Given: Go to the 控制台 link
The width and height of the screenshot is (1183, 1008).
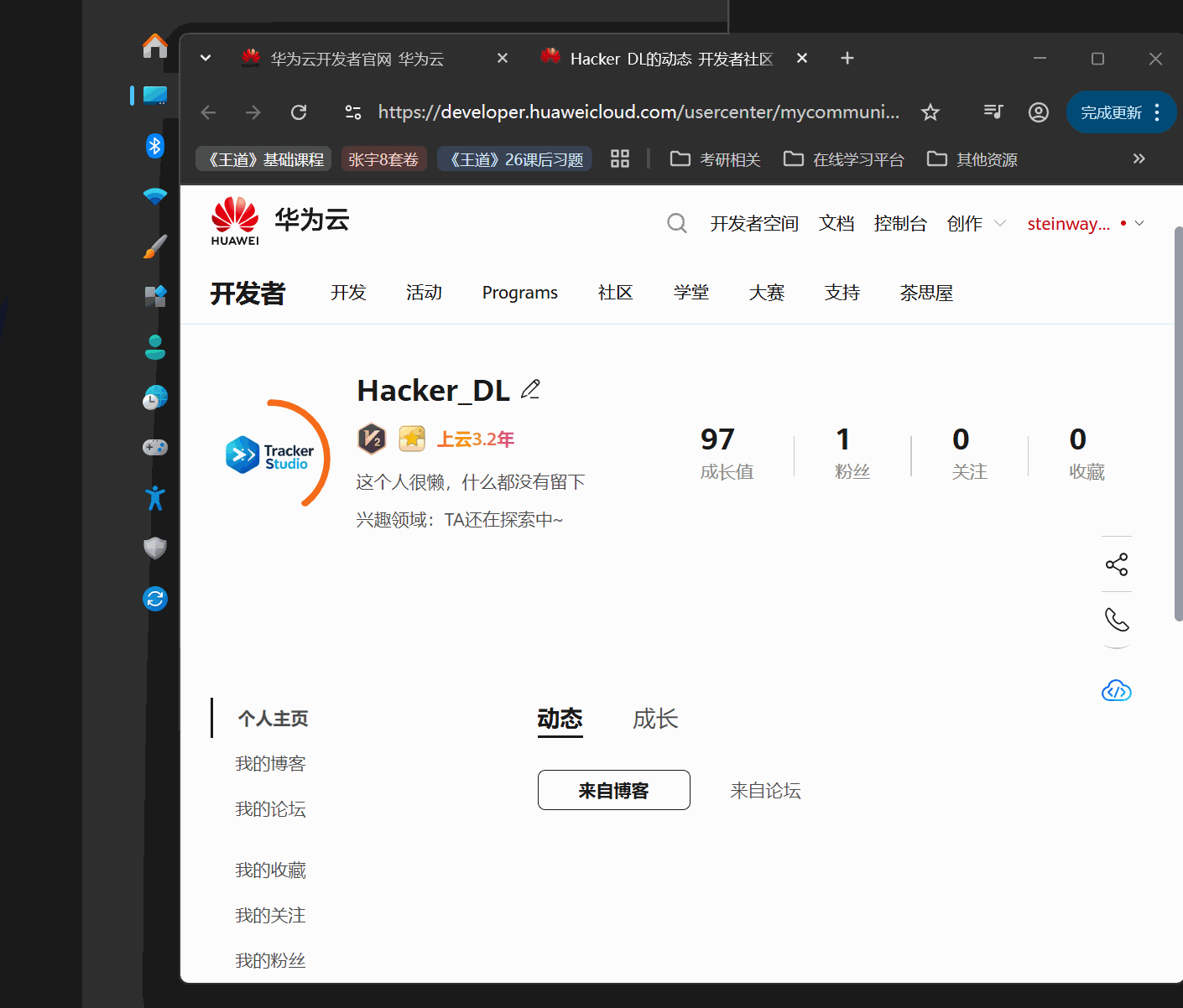Looking at the screenshot, I should (x=900, y=223).
